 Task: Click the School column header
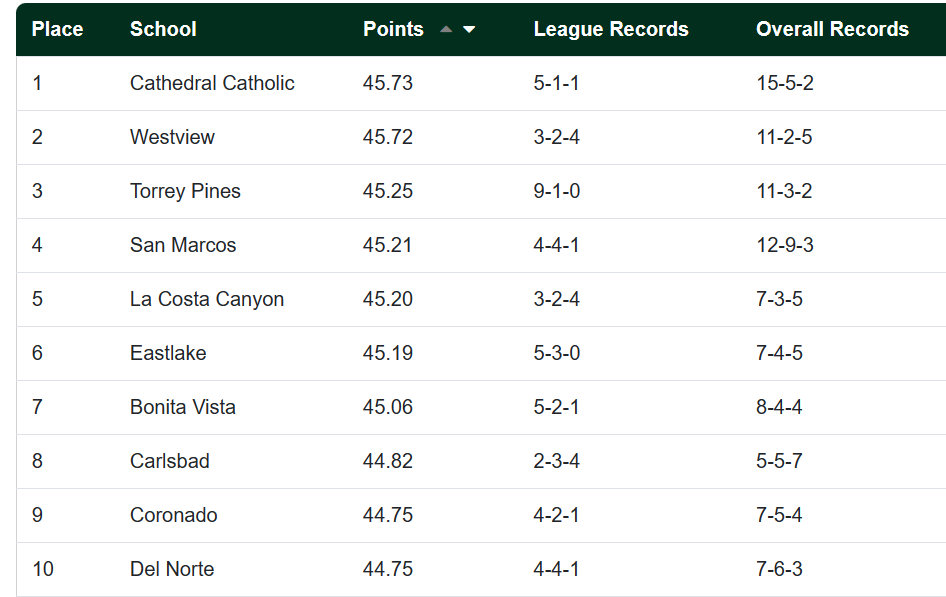click(x=163, y=29)
